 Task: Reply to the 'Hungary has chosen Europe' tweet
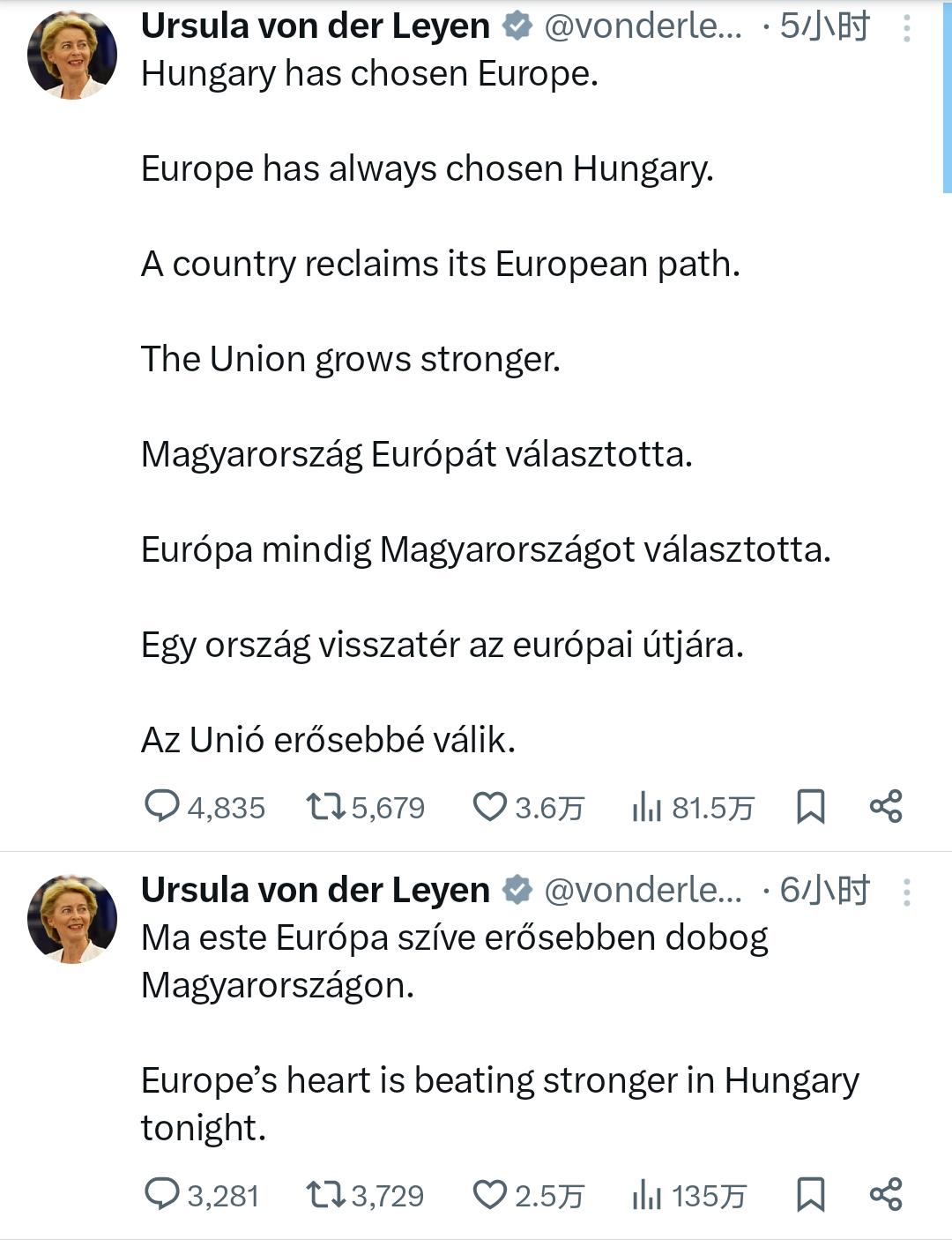162,806
